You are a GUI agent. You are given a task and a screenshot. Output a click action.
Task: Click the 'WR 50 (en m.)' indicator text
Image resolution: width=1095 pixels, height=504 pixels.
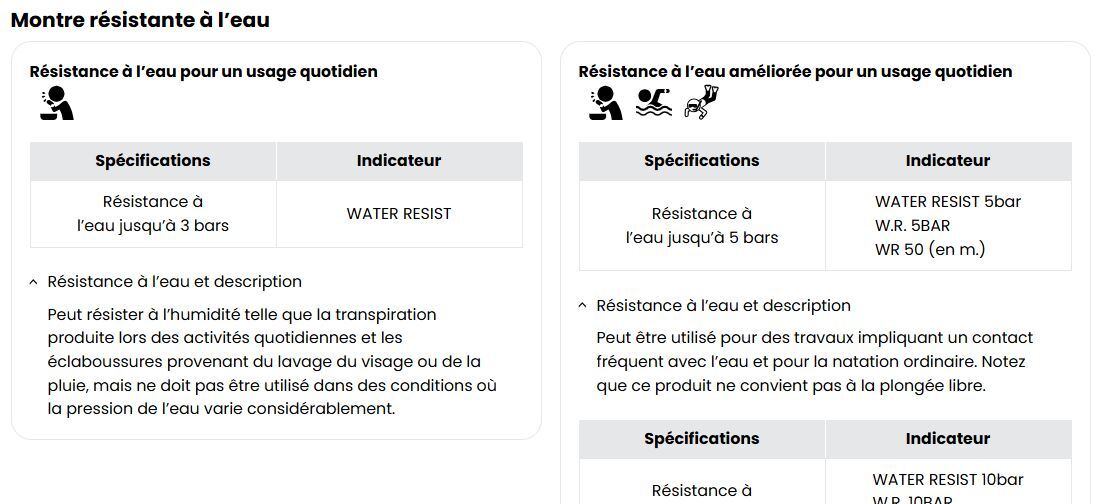(x=929, y=250)
